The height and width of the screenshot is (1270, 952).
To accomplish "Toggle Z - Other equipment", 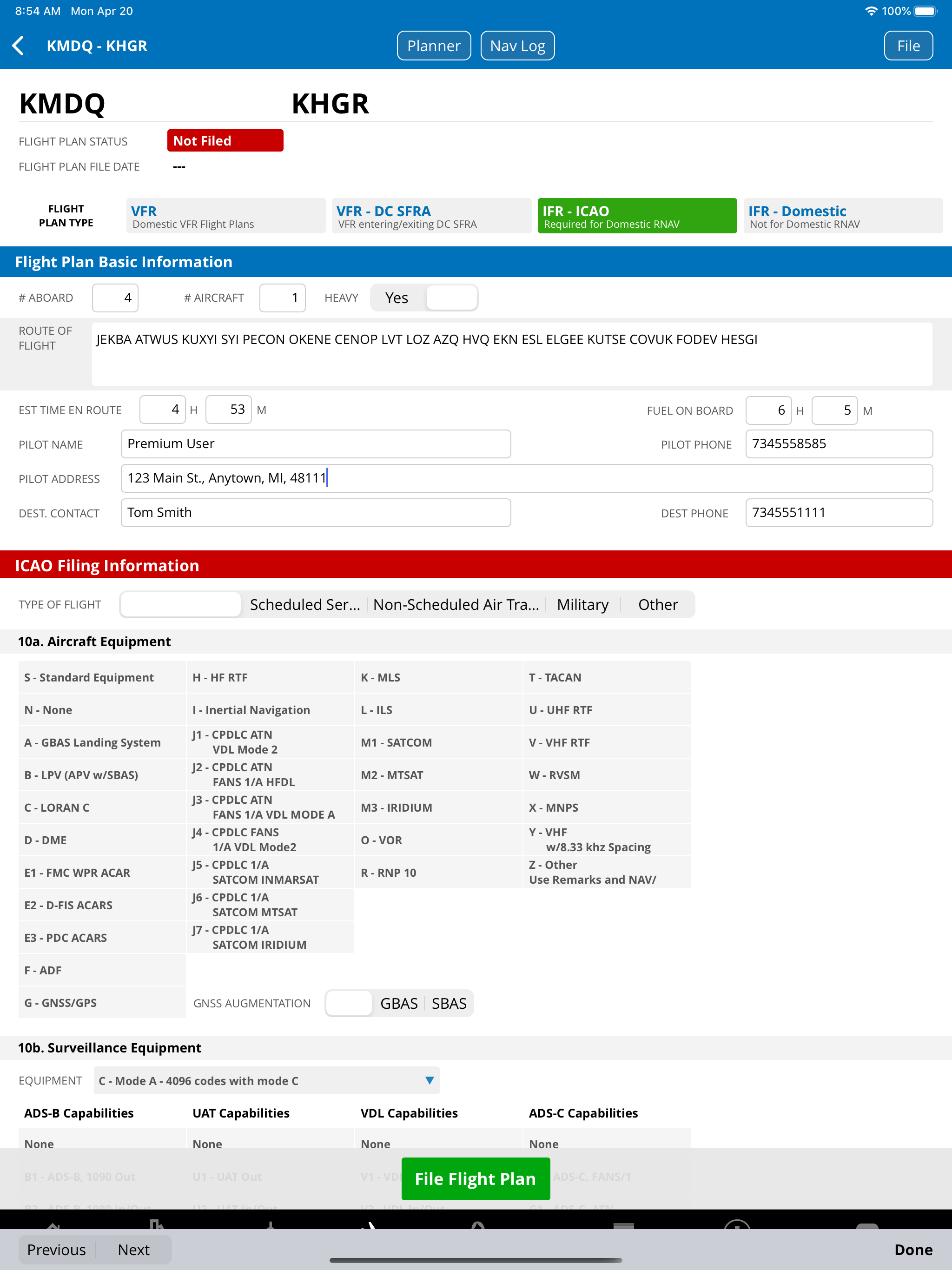I will [606, 873].
